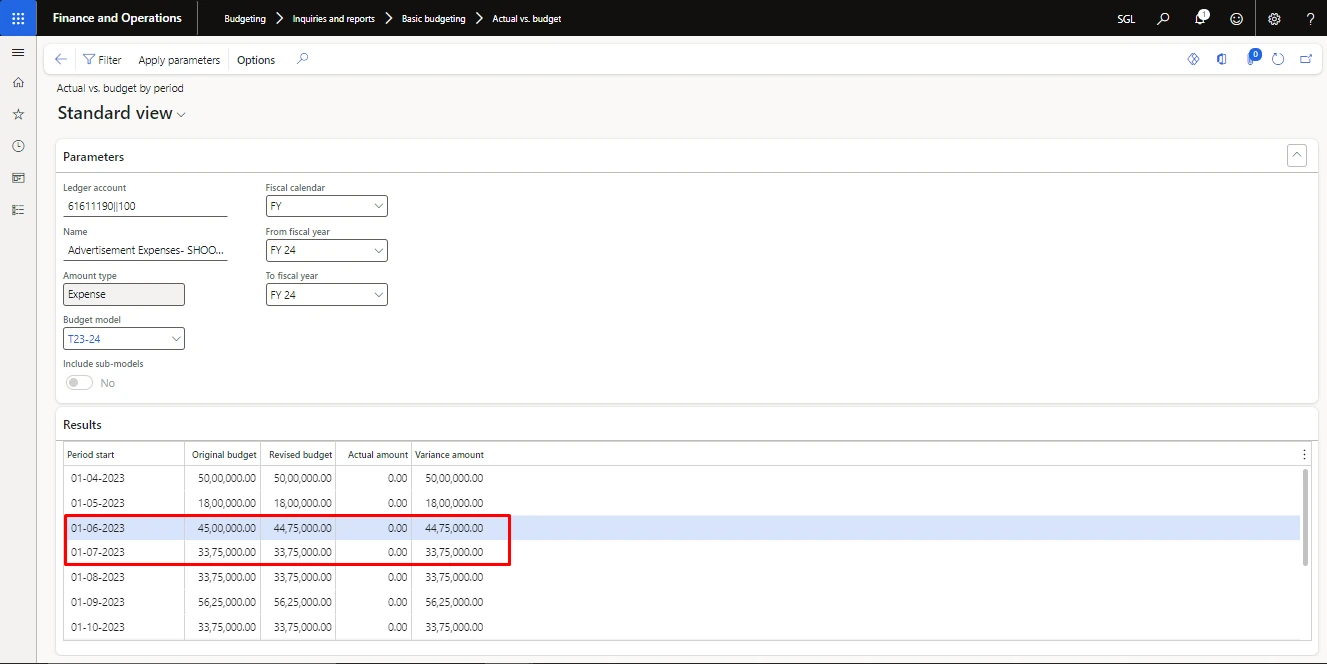Click Revised budget column header
The width and height of the screenshot is (1327, 664).
[300, 455]
